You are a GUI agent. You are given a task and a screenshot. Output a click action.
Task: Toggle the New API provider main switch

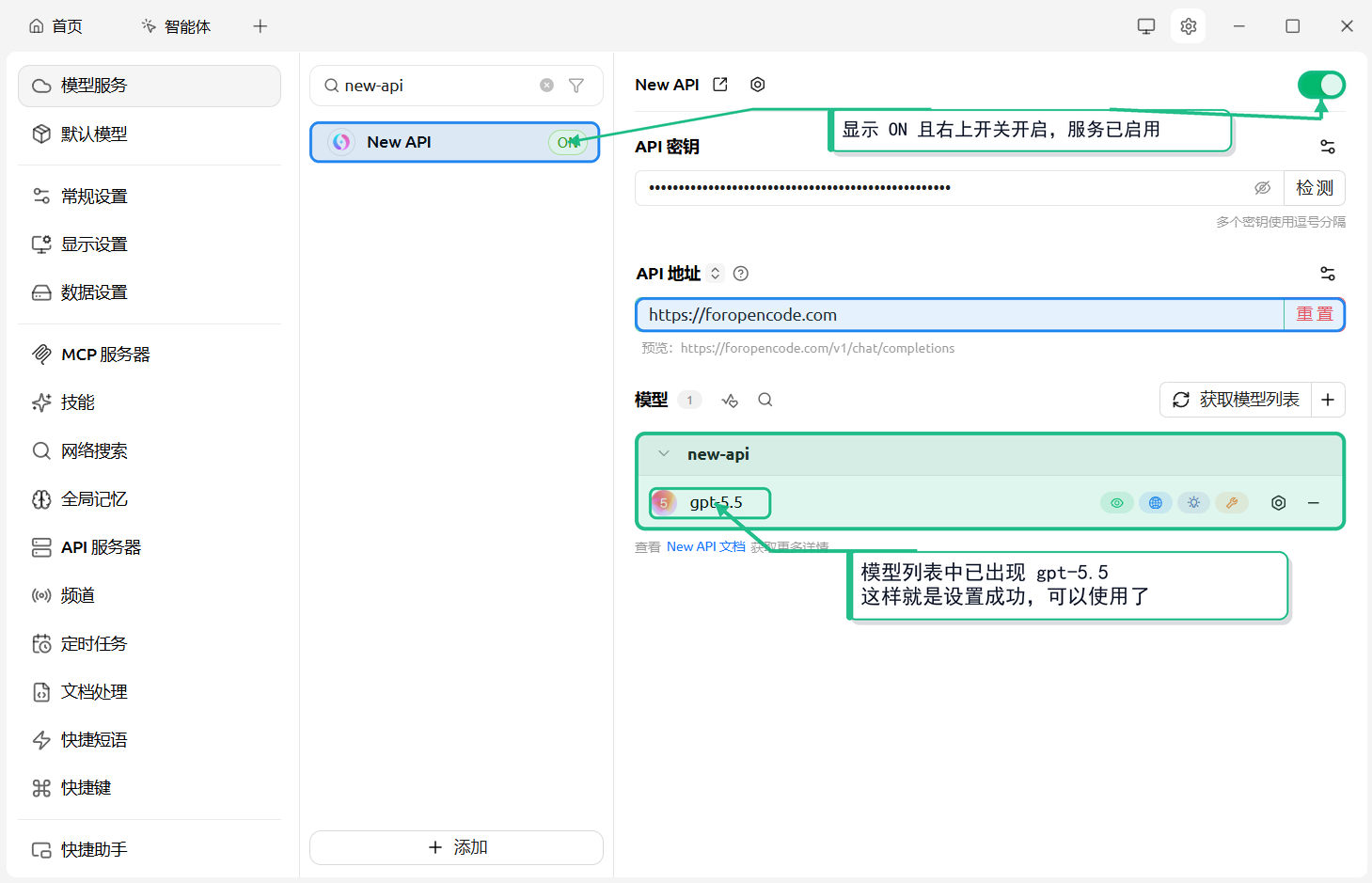point(1321,85)
